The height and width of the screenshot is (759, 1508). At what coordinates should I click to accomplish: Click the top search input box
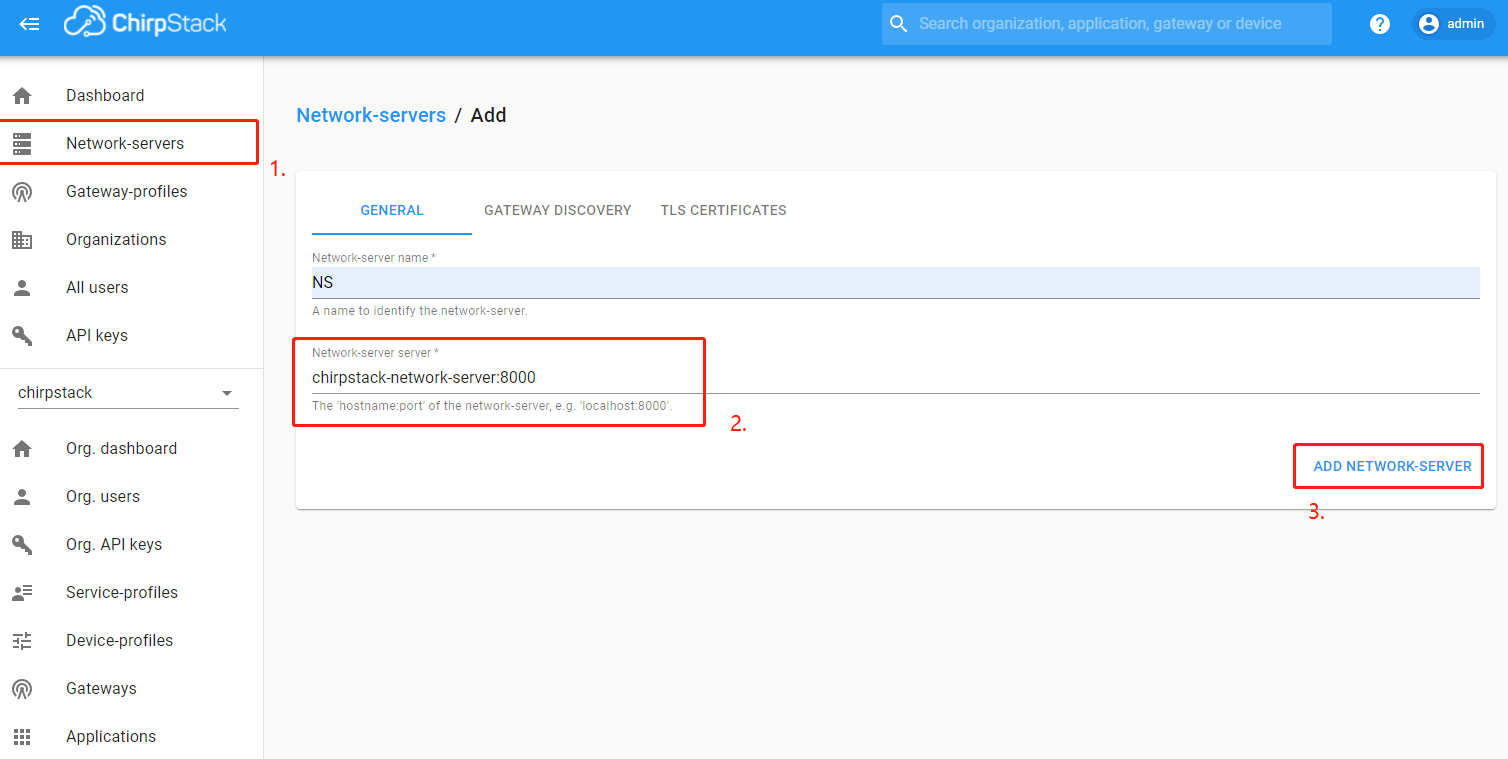coord(1106,24)
